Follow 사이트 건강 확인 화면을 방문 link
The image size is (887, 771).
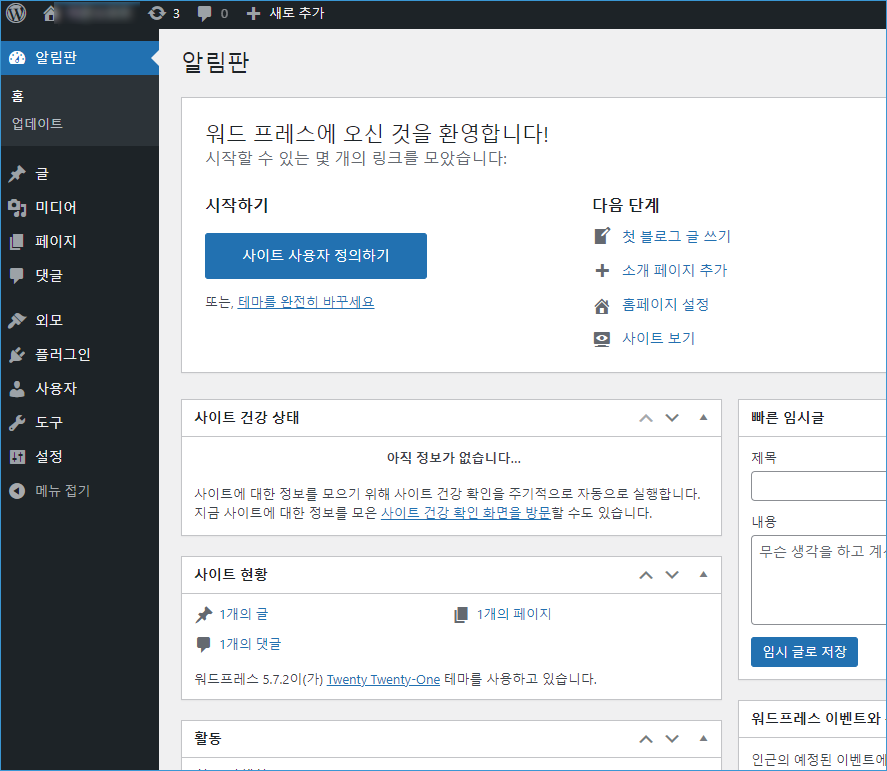click(x=466, y=513)
